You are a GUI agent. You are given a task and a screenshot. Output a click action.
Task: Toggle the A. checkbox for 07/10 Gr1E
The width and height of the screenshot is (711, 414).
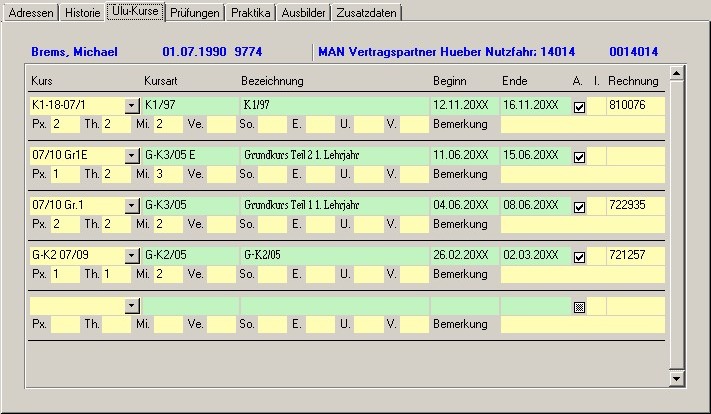(579, 157)
